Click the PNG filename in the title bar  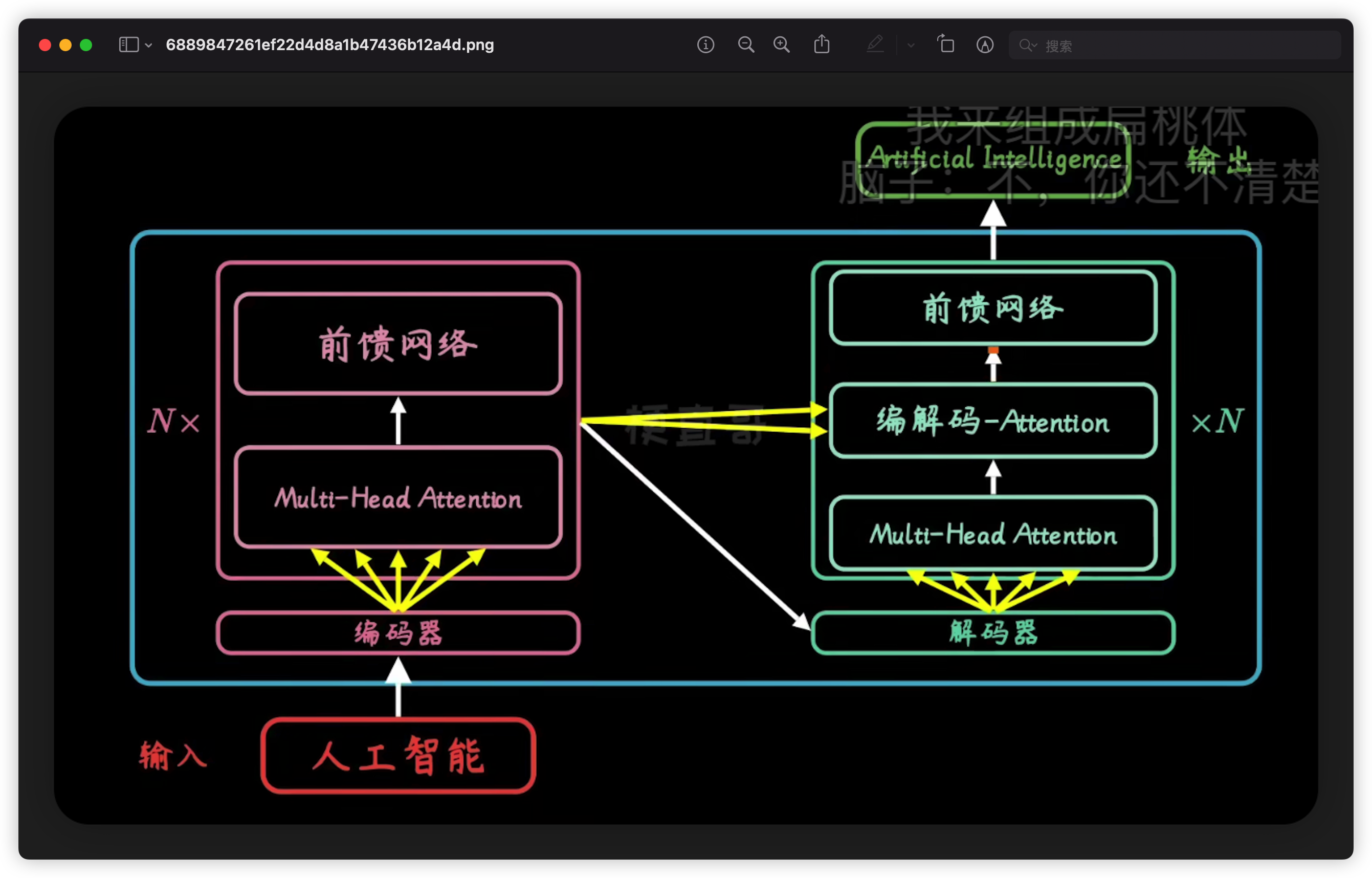click(329, 45)
